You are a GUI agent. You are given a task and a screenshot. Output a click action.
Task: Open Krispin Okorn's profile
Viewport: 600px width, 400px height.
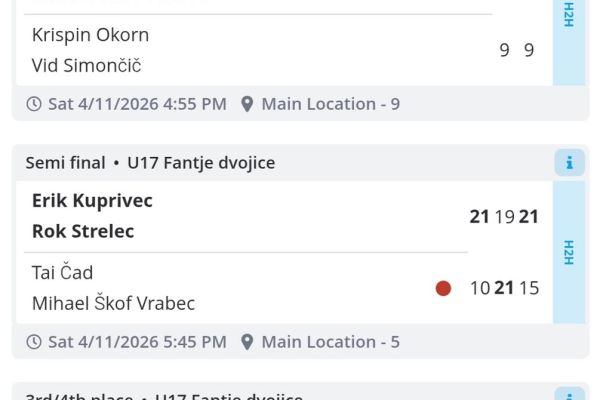[x=90, y=35]
